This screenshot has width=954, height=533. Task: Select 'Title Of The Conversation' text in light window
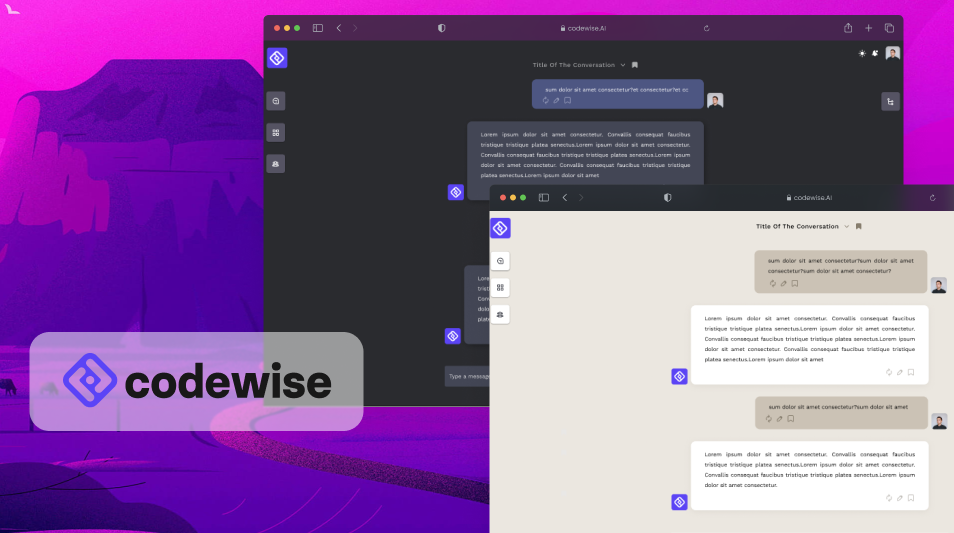pyautogui.click(x=797, y=226)
